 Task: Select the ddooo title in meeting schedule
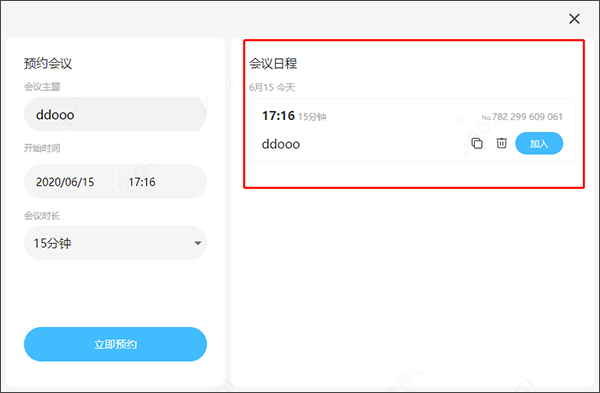(280, 144)
